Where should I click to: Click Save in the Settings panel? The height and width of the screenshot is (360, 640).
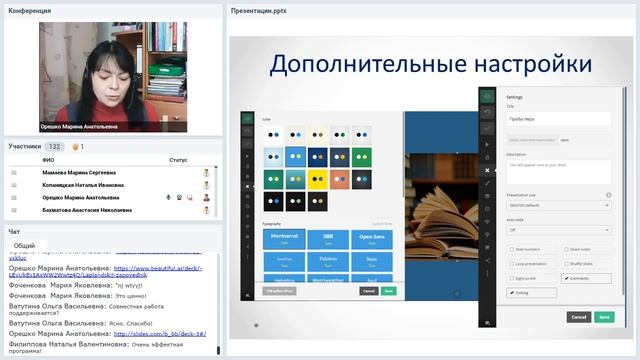(604, 317)
